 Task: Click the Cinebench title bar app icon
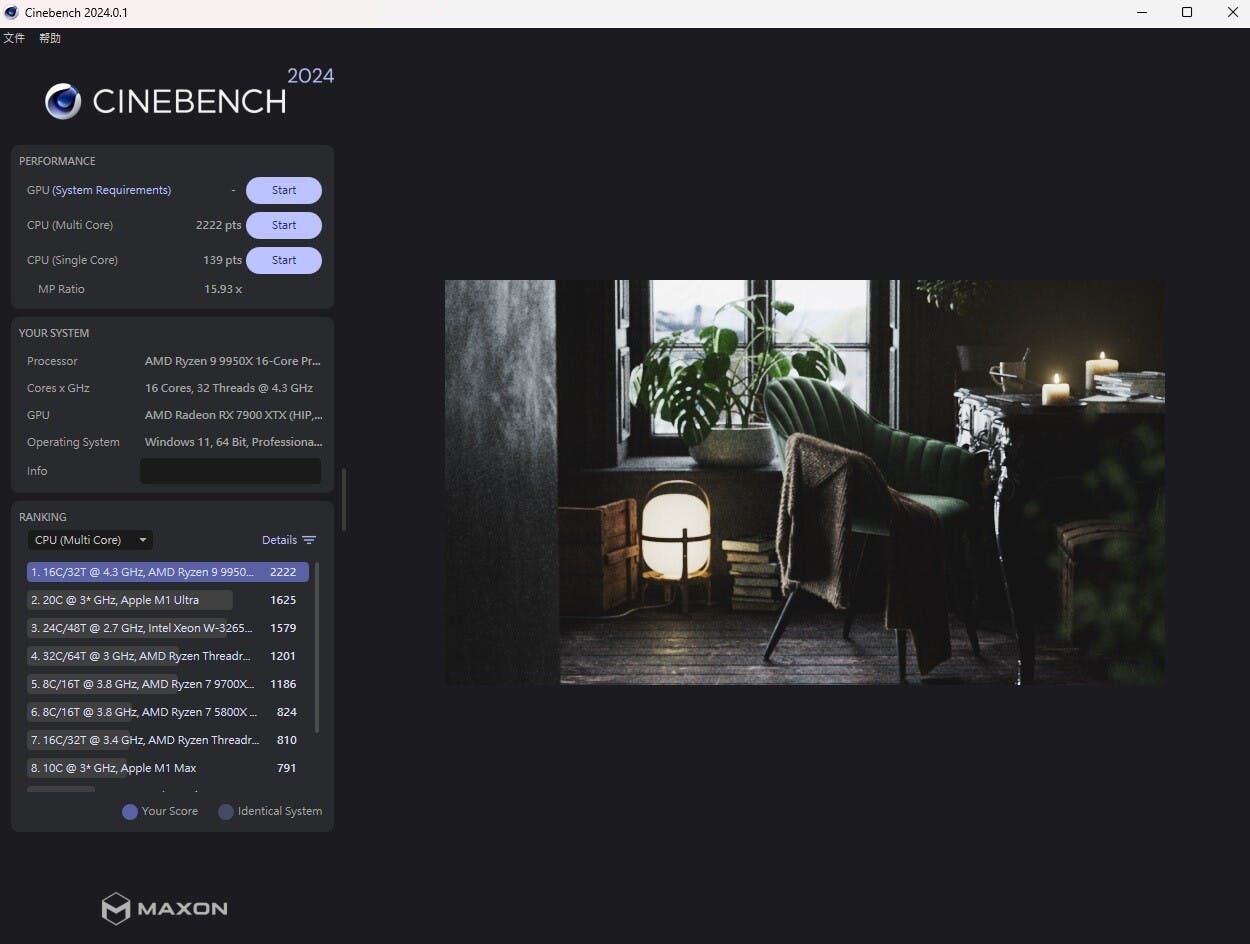click(x=11, y=13)
